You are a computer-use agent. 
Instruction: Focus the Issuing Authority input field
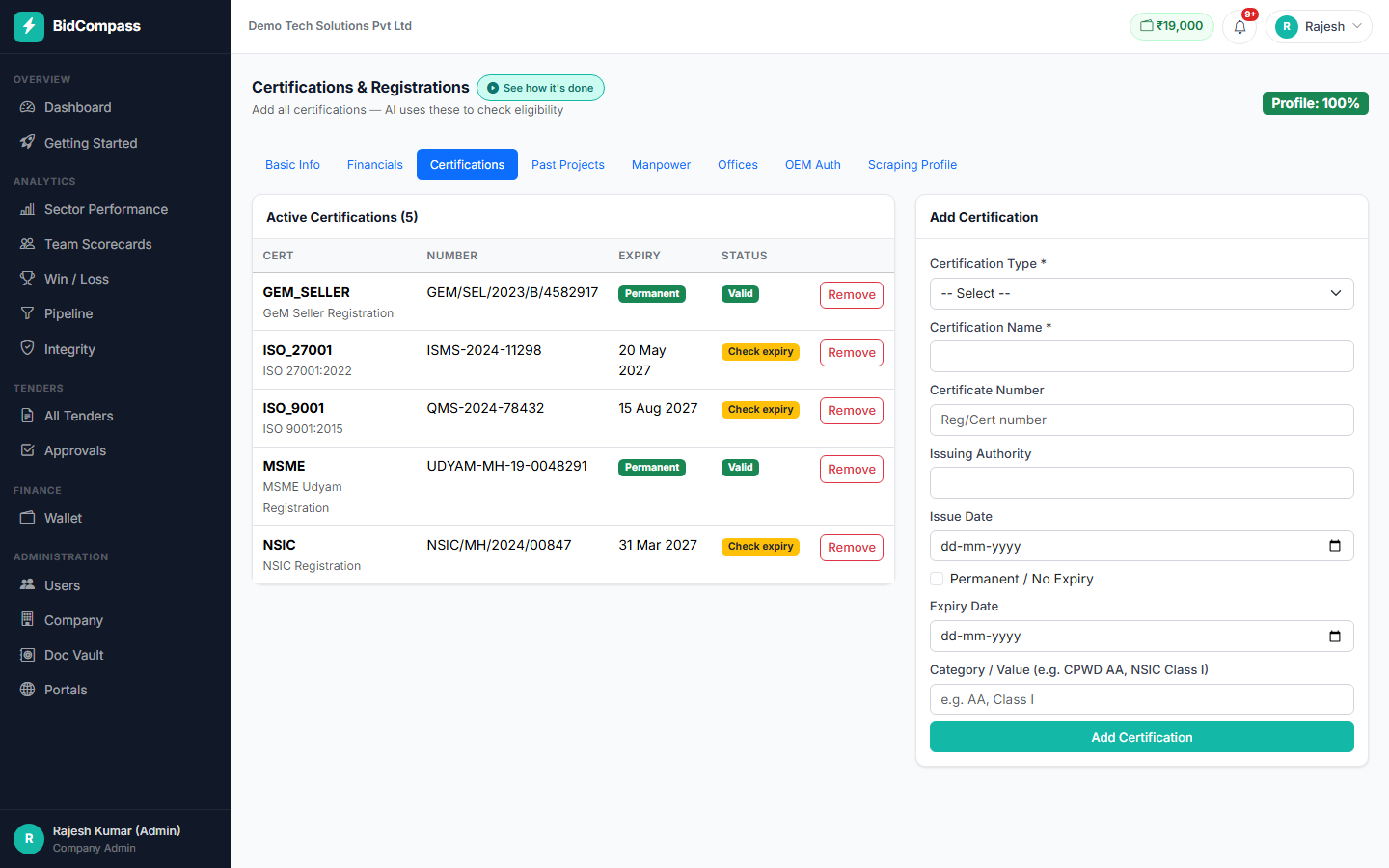[x=1141, y=482]
